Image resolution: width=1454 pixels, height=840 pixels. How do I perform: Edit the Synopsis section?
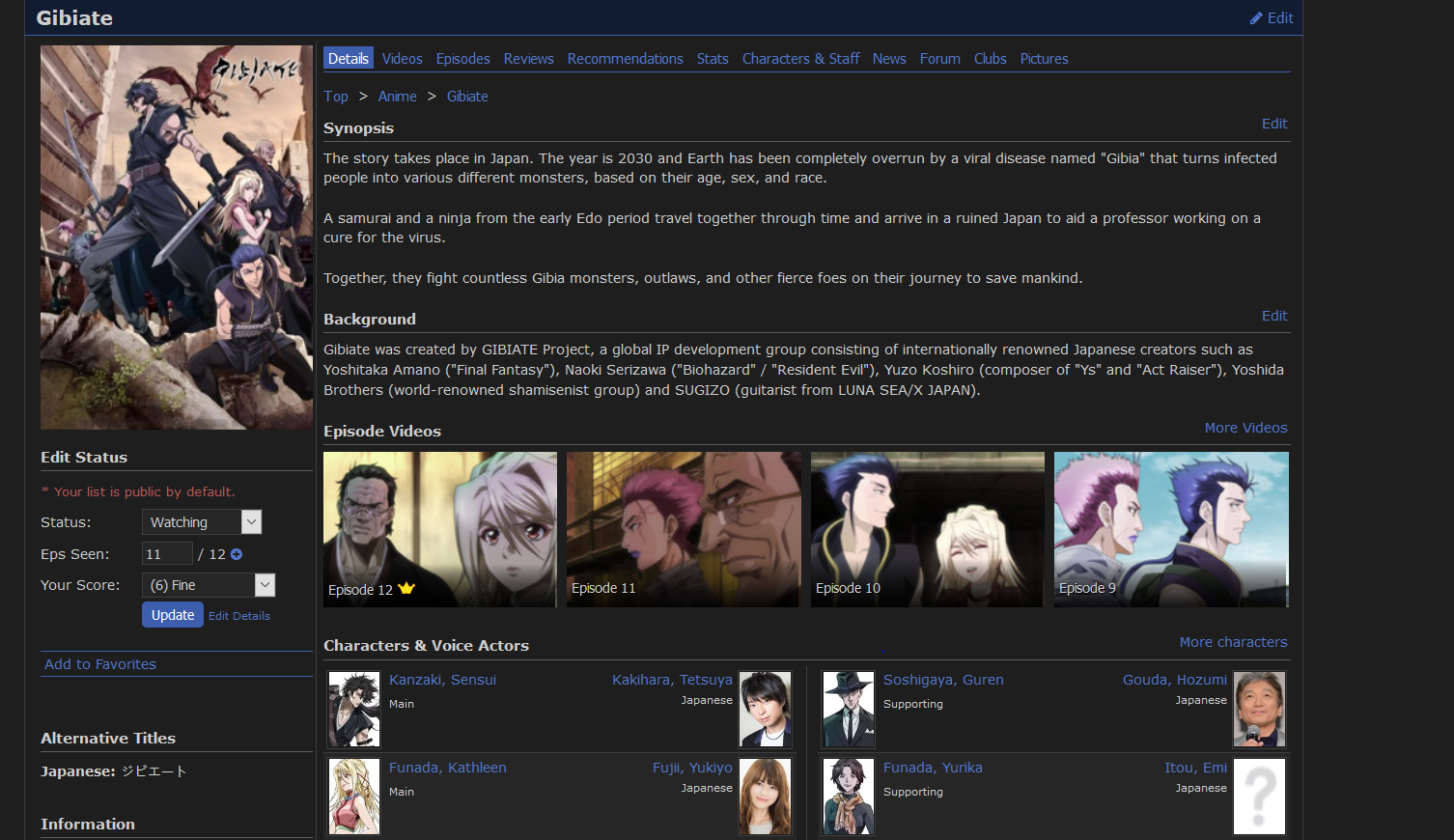click(x=1274, y=124)
